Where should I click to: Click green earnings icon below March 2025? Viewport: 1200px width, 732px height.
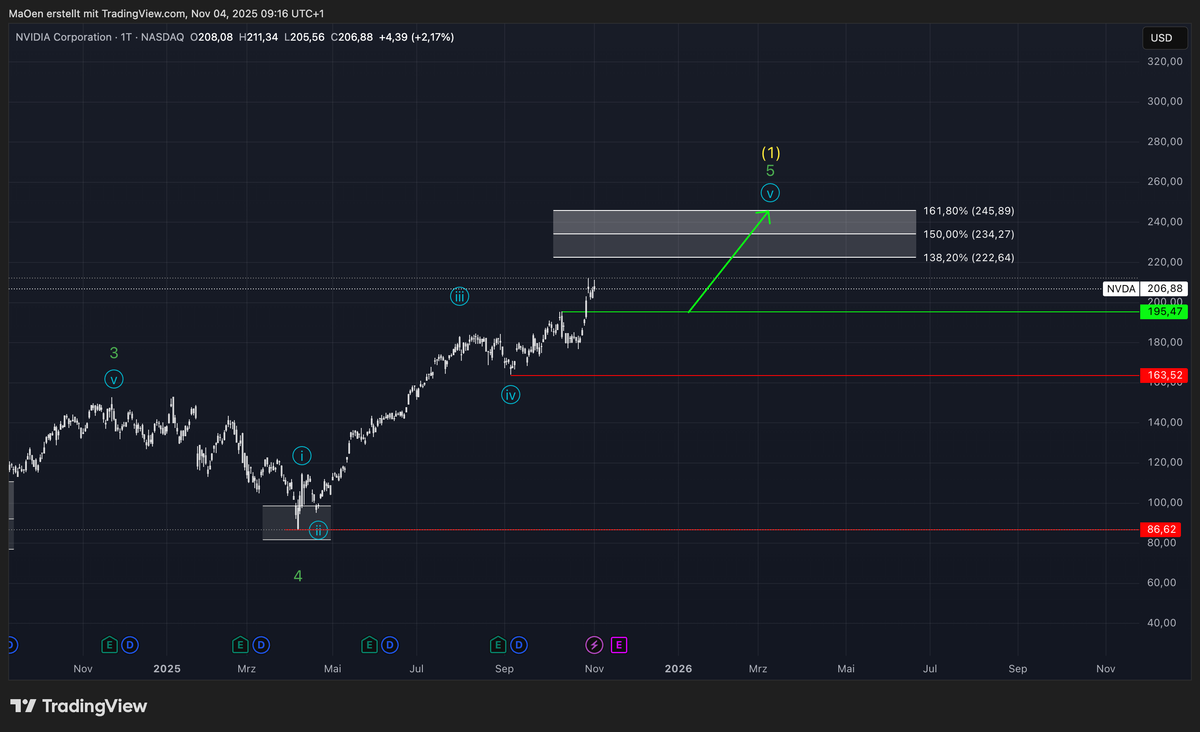(x=240, y=645)
